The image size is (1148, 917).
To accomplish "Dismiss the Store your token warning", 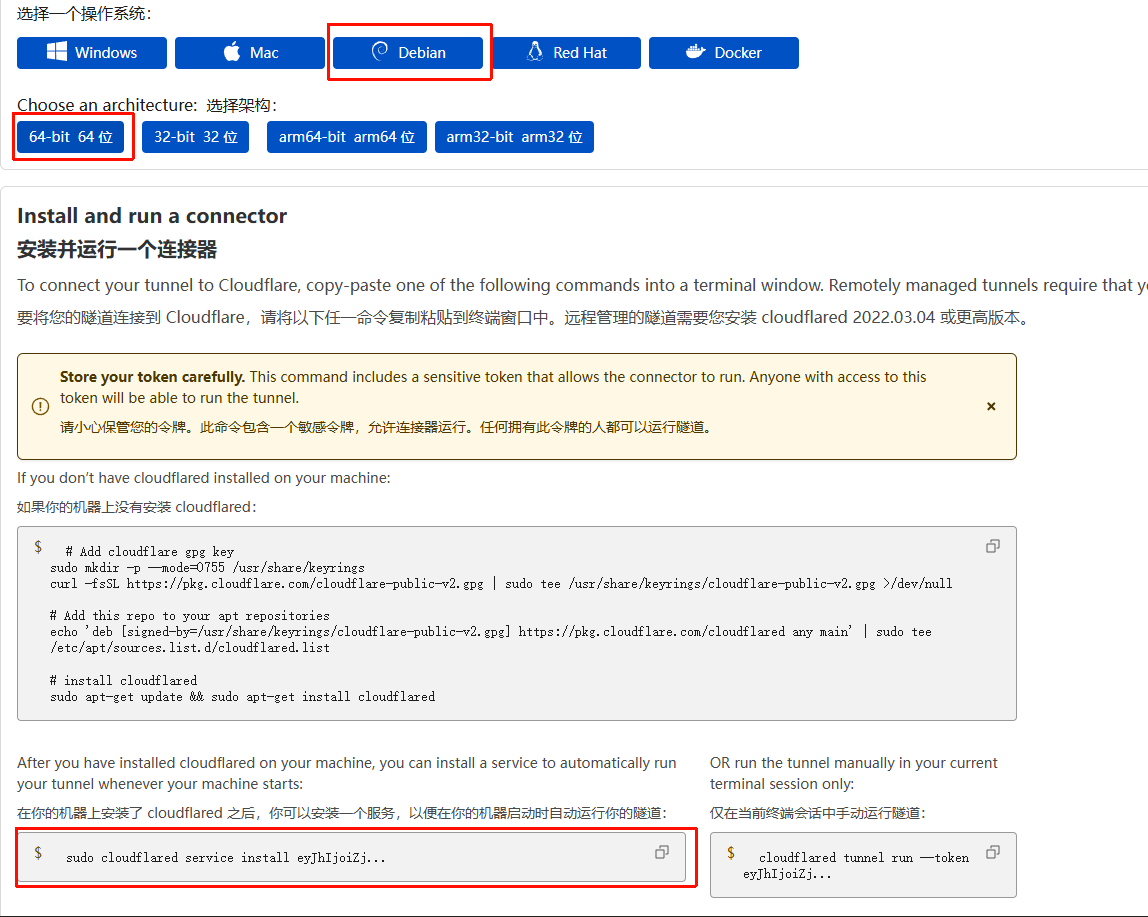I will 991,406.
